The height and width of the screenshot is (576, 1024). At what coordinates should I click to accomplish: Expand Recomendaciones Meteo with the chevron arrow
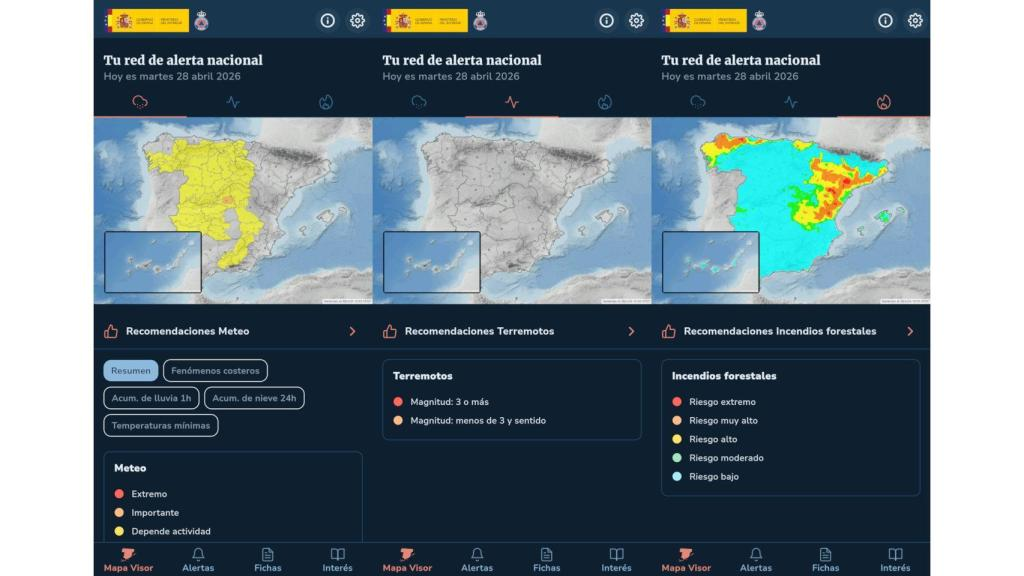click(352, 331)
